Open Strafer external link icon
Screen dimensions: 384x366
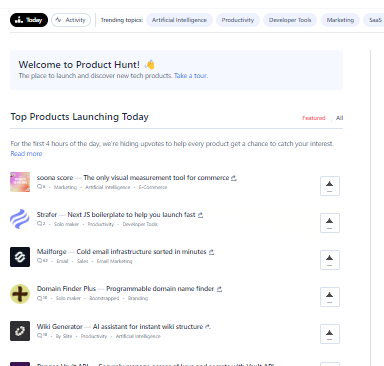coord(200,215)
